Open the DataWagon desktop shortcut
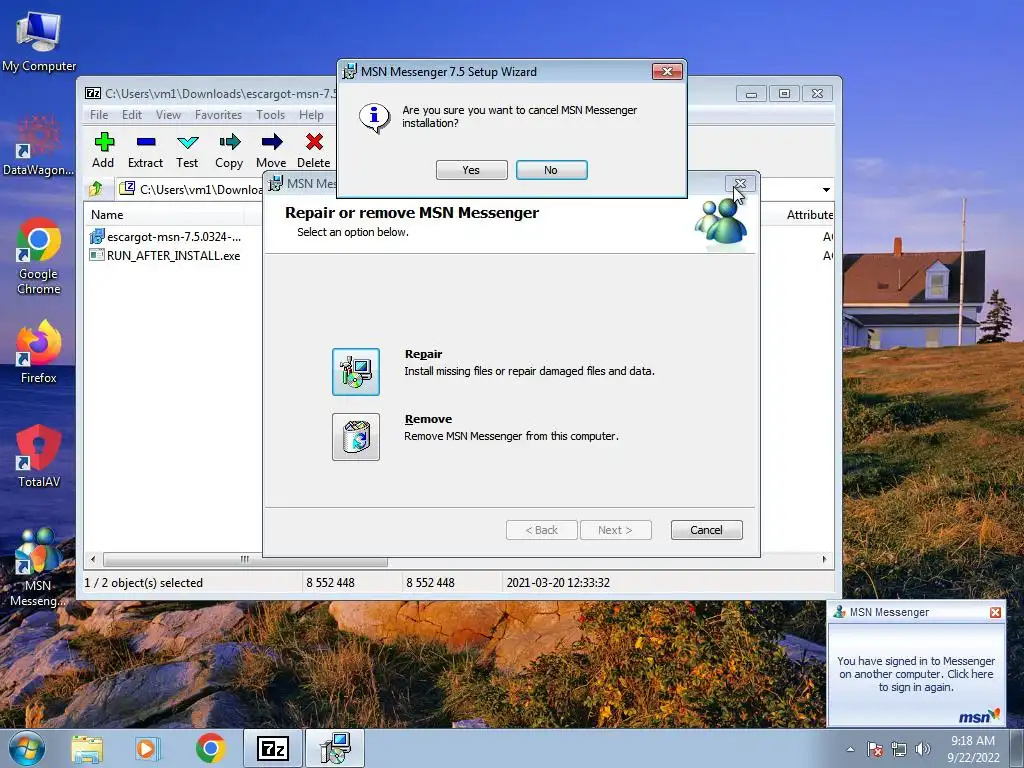This screenshot has width=1024, height=768. tap(39, 145)
